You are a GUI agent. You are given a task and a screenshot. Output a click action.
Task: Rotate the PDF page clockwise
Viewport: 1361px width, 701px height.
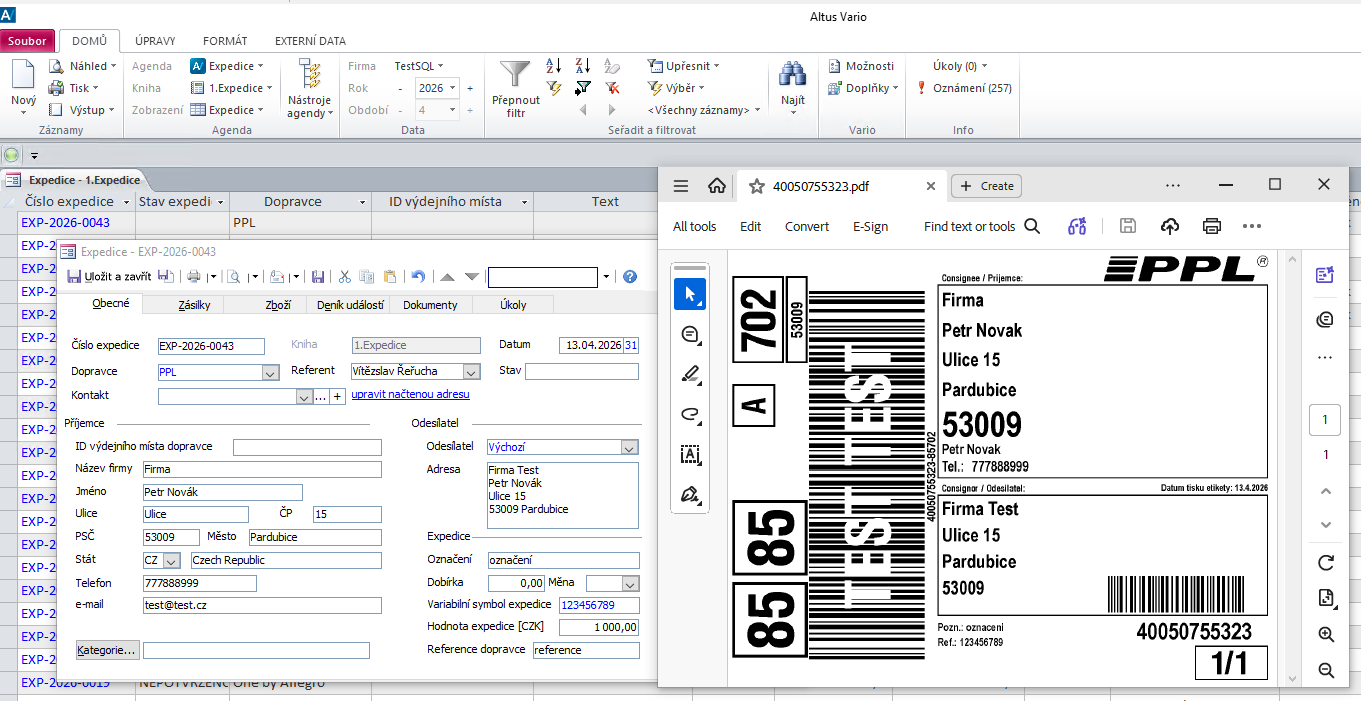coord(1326,563)
